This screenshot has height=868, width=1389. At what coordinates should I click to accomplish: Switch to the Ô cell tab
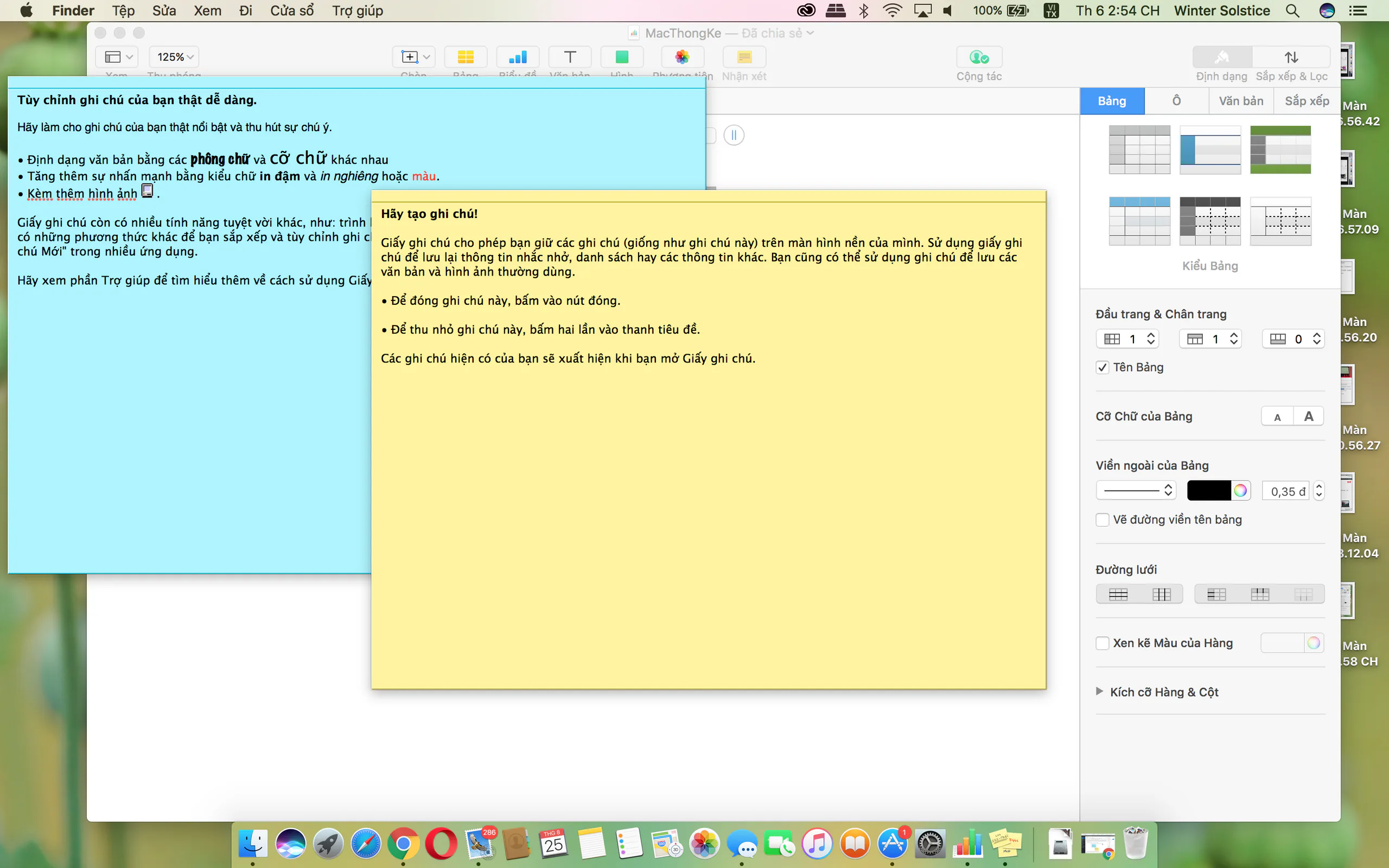click(1177, 101)
